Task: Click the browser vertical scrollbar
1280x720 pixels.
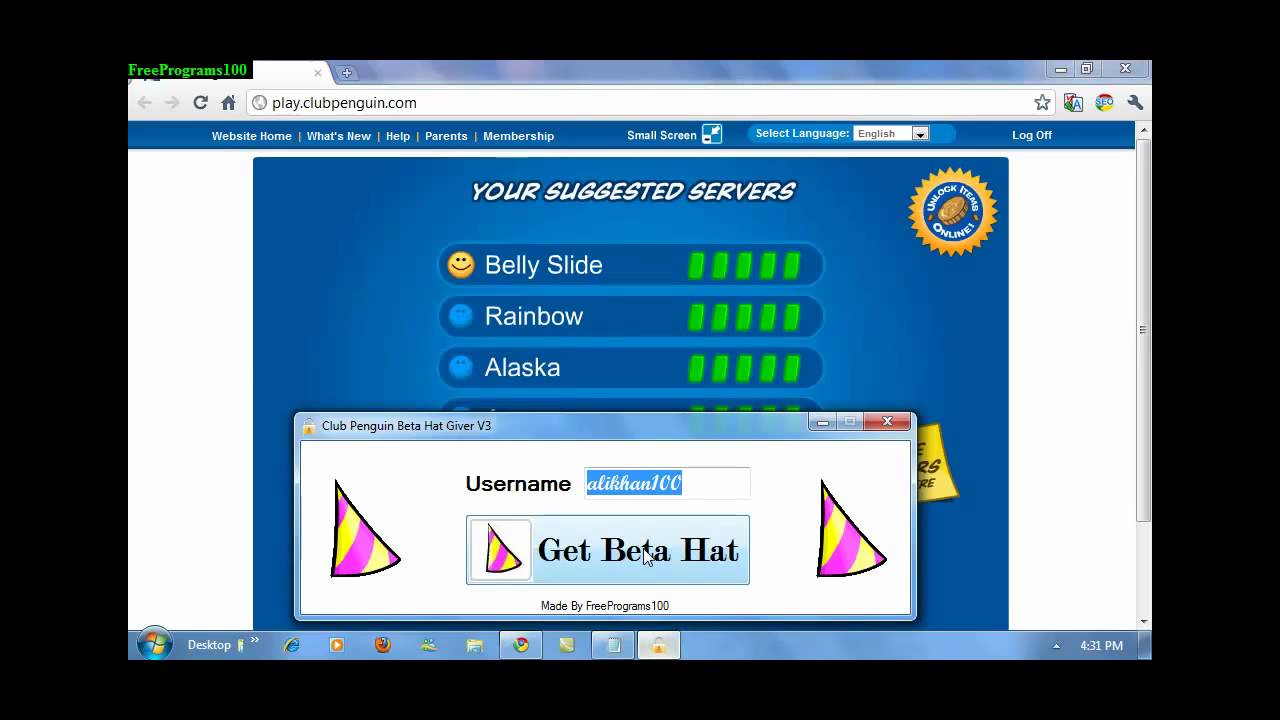Action: pos(1143,330)
